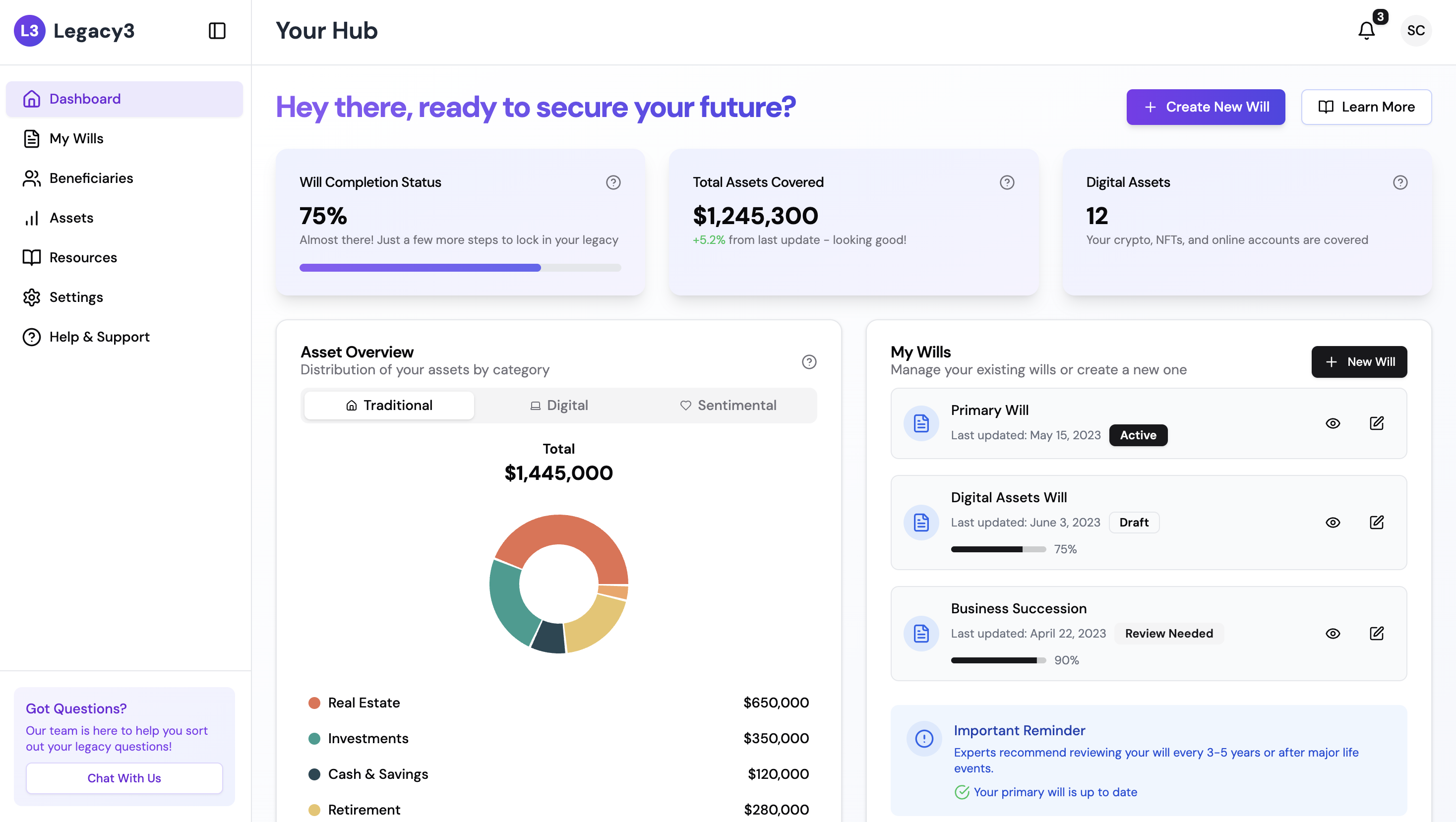Viewport: 1456px width, 822px height.
Task: Switch to the Sentimental assets tab
Action: [x=728, y=405]
